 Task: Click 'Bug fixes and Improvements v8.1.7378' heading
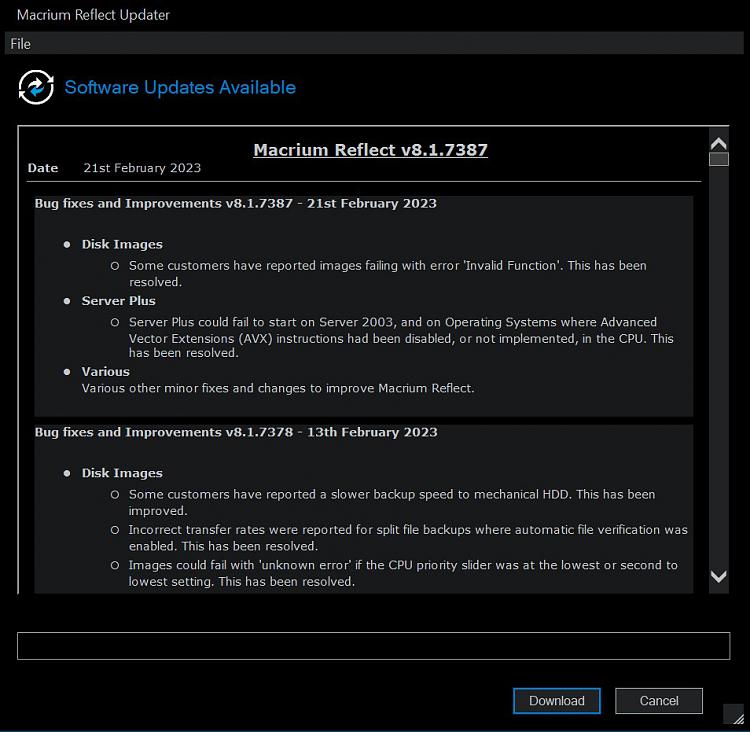(x=236, y=433)
